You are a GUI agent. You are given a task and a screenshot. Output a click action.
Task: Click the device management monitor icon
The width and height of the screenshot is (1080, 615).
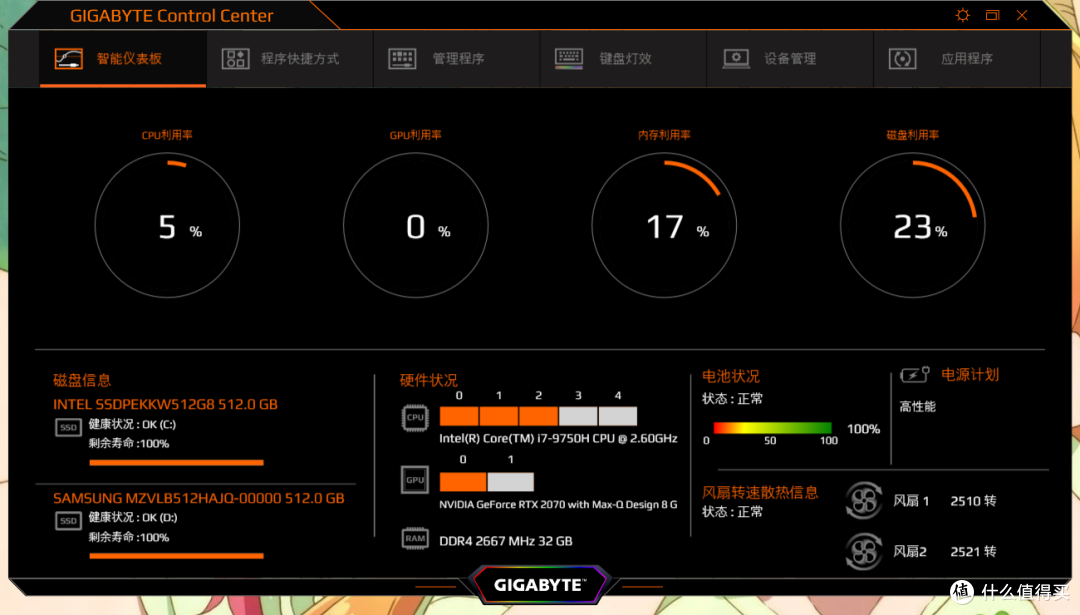pyautogui.click(x=736, y=59)
